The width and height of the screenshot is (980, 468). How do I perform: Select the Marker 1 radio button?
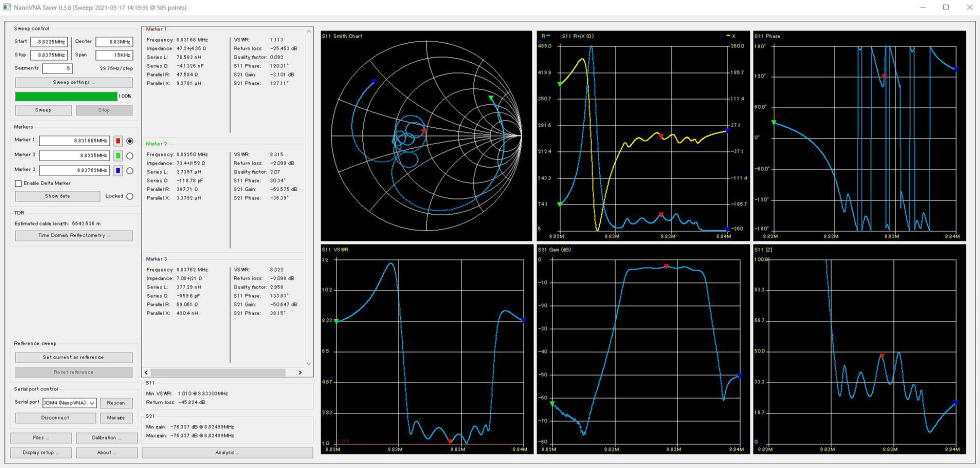(x=130, y=141)
